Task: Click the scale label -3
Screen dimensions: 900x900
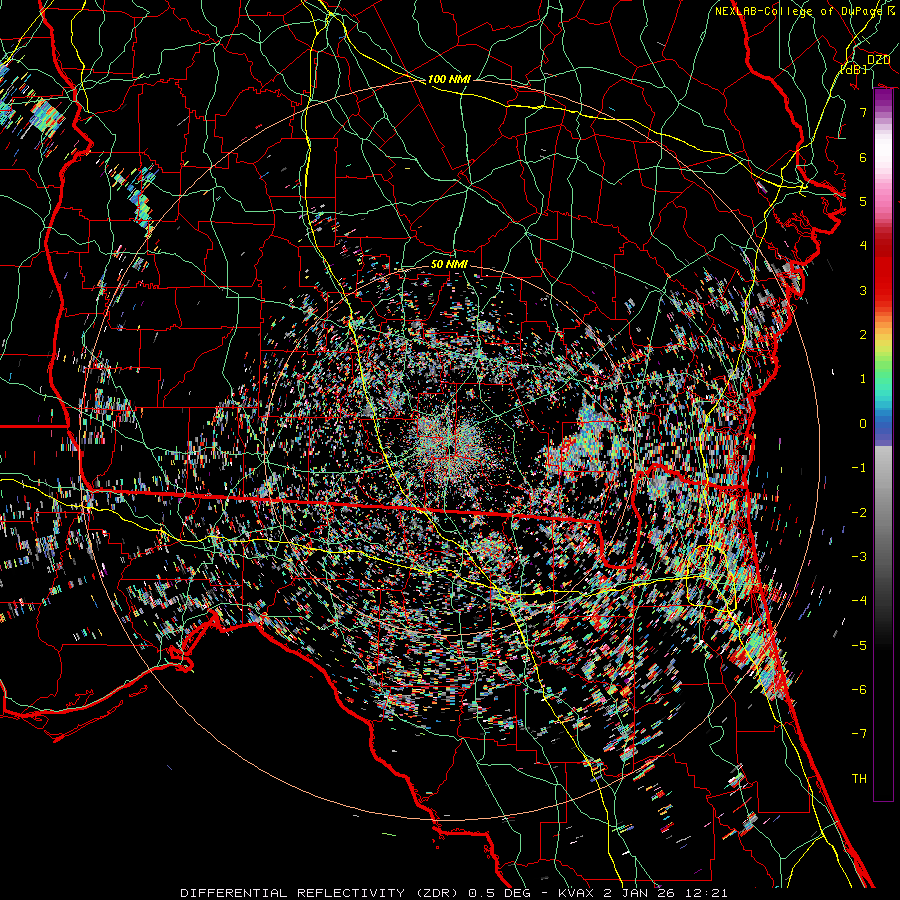Action: (859, 557)
